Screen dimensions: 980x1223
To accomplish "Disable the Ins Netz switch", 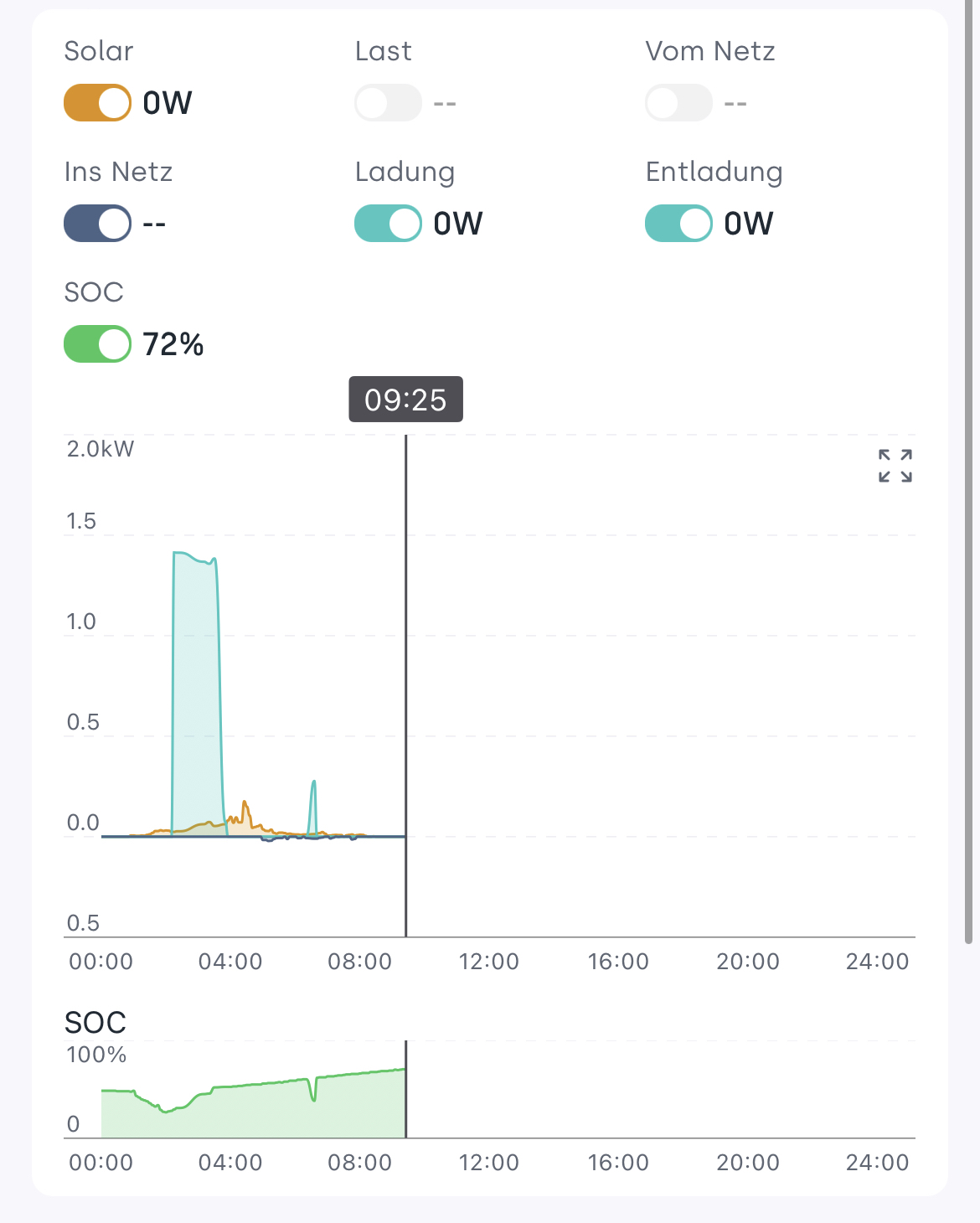I will pyautogui.click(x=98, y=224).
